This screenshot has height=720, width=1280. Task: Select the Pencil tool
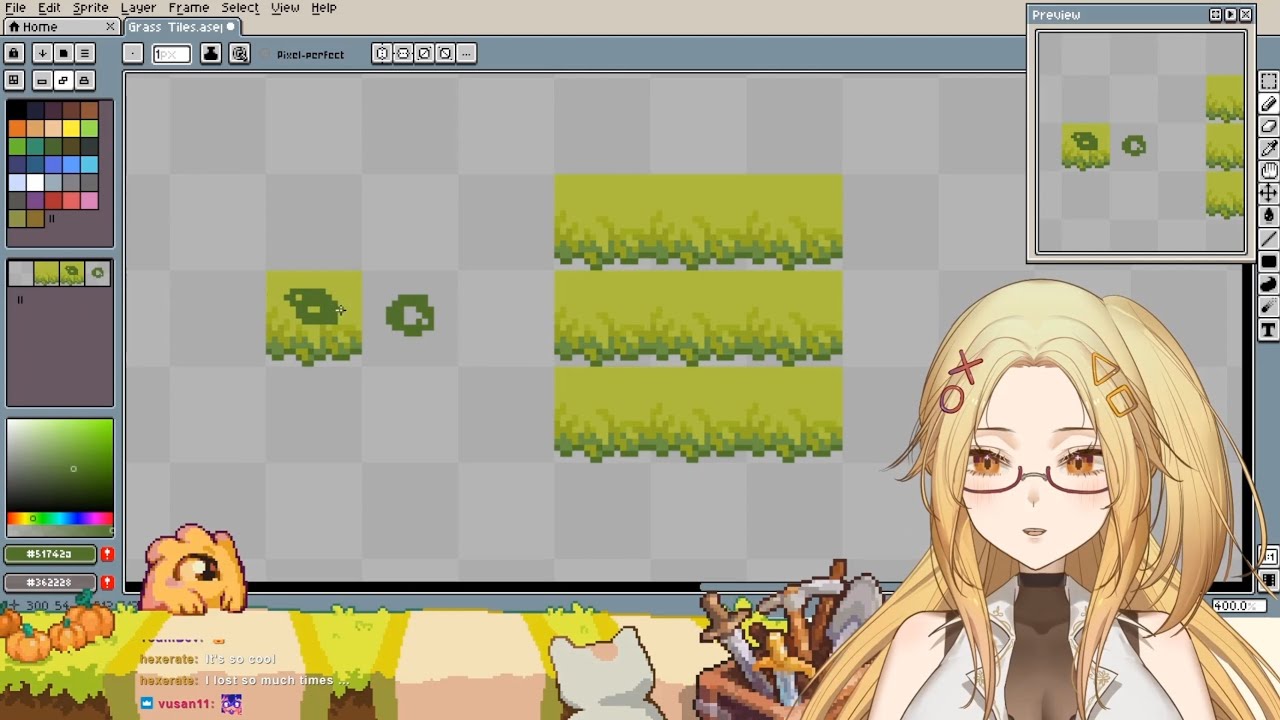point(1268,104)
